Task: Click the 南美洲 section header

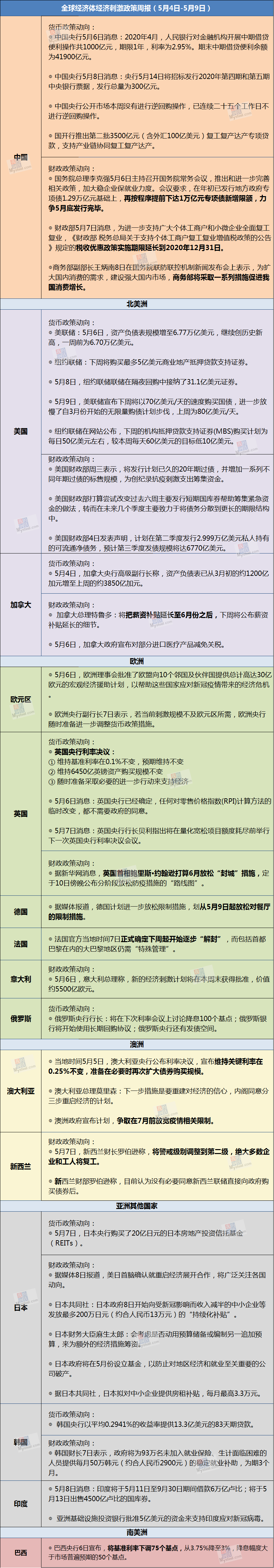Action: (137, 1531)
